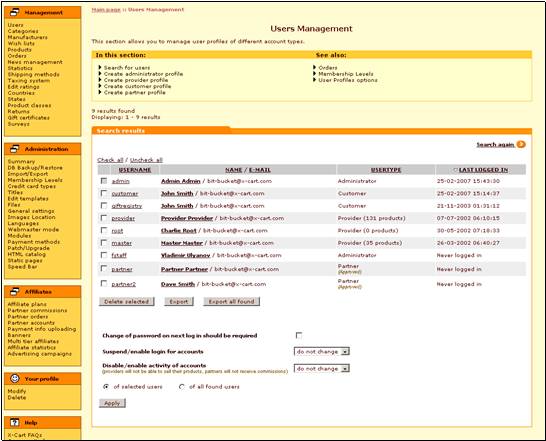The width and height of the screenshot is (546, 441).
Task: Open DB Backup/Restore in Administration
Action: point(35,168)
